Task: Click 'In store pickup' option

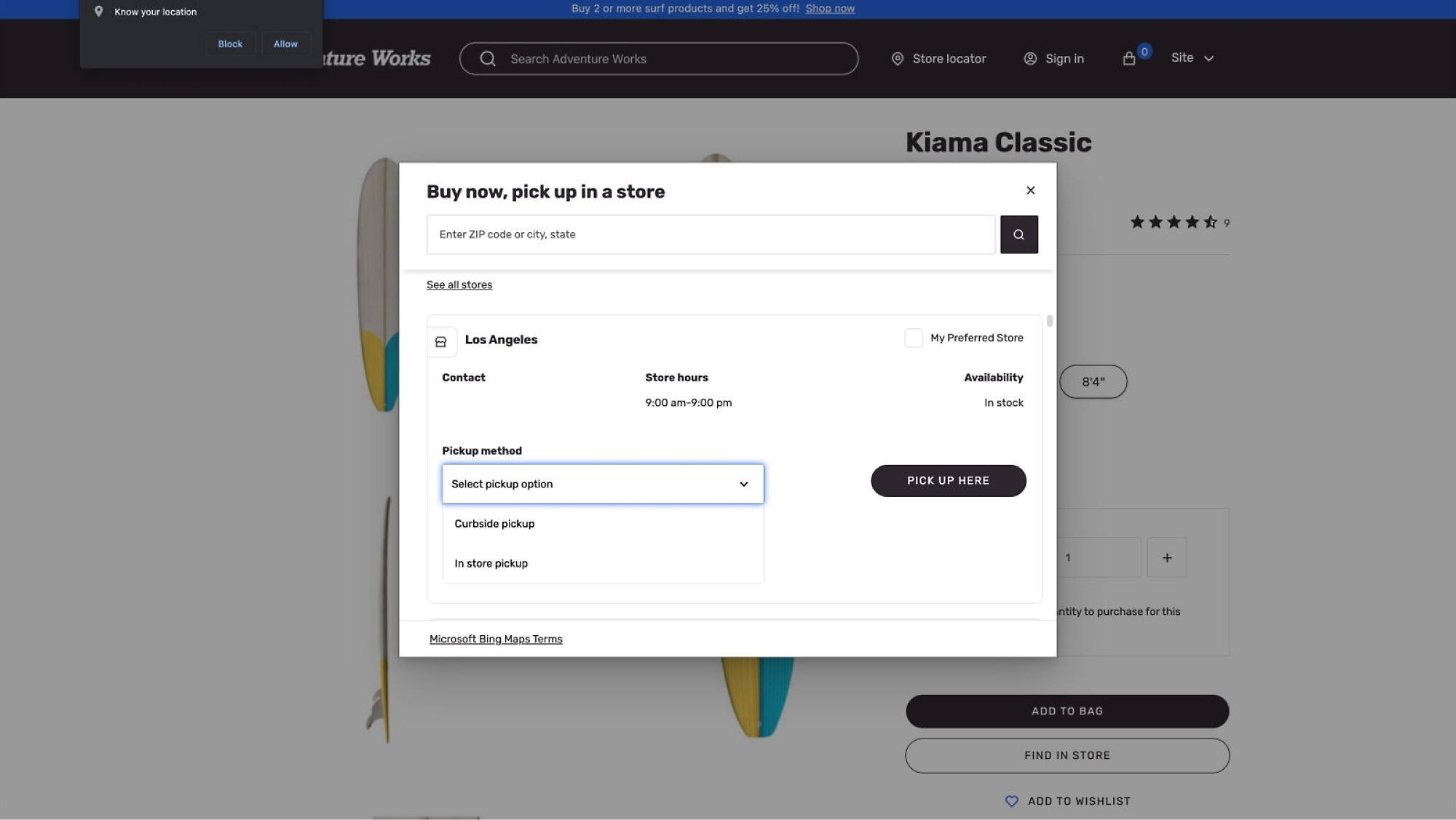Action: click(491, 563)
